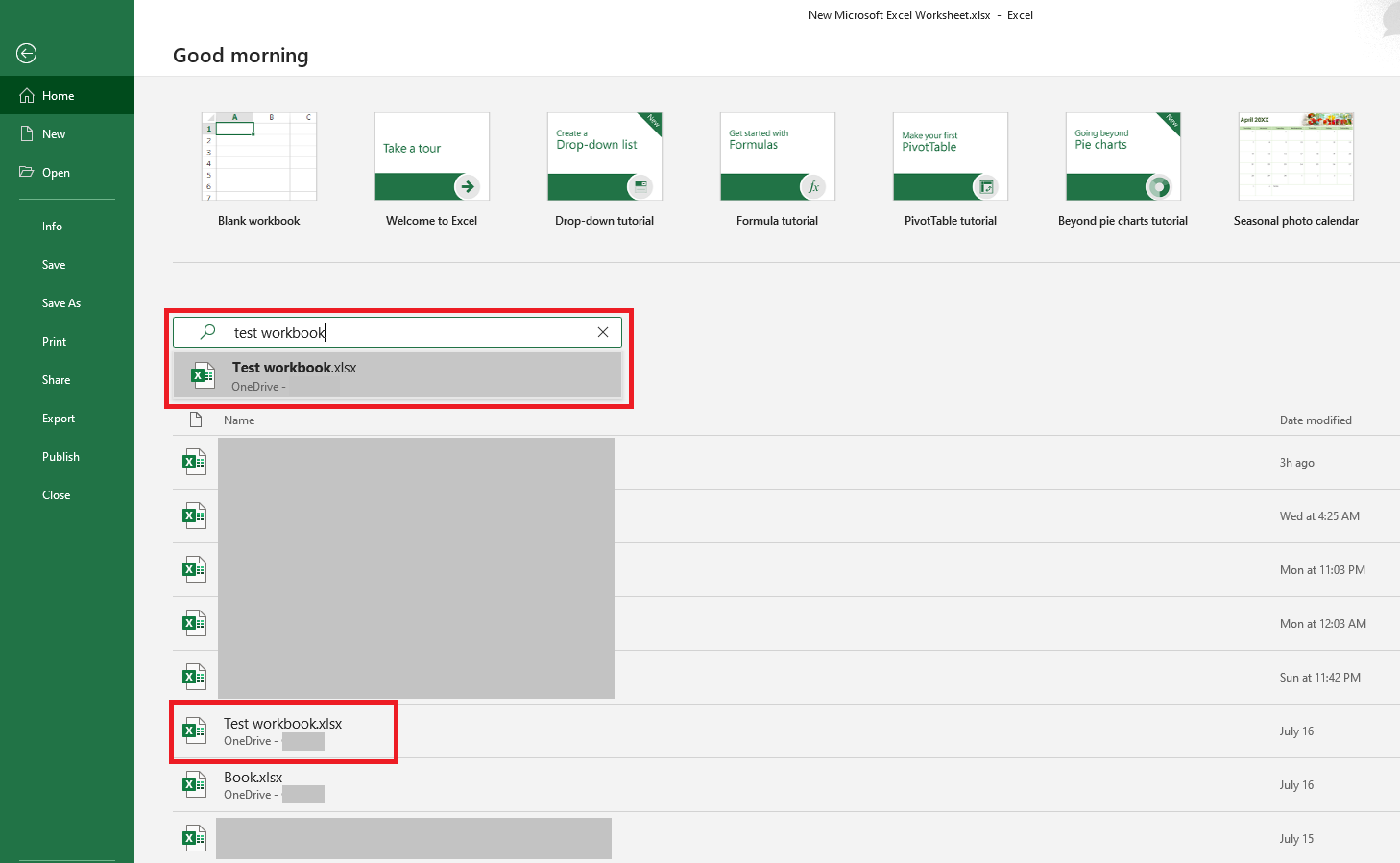Click the Excel icon of the Mon 12:03 AM file
Image resolution: width=1400 pixels, height=863 pixels.
click(x=195, y=623)
